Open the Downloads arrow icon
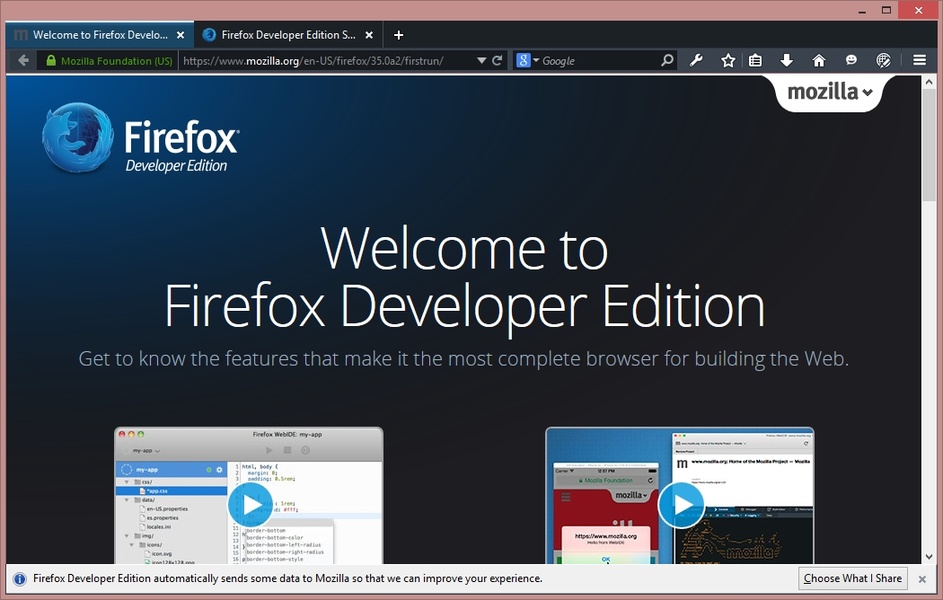This screenshot has width=943, height=600. [787, 60]
